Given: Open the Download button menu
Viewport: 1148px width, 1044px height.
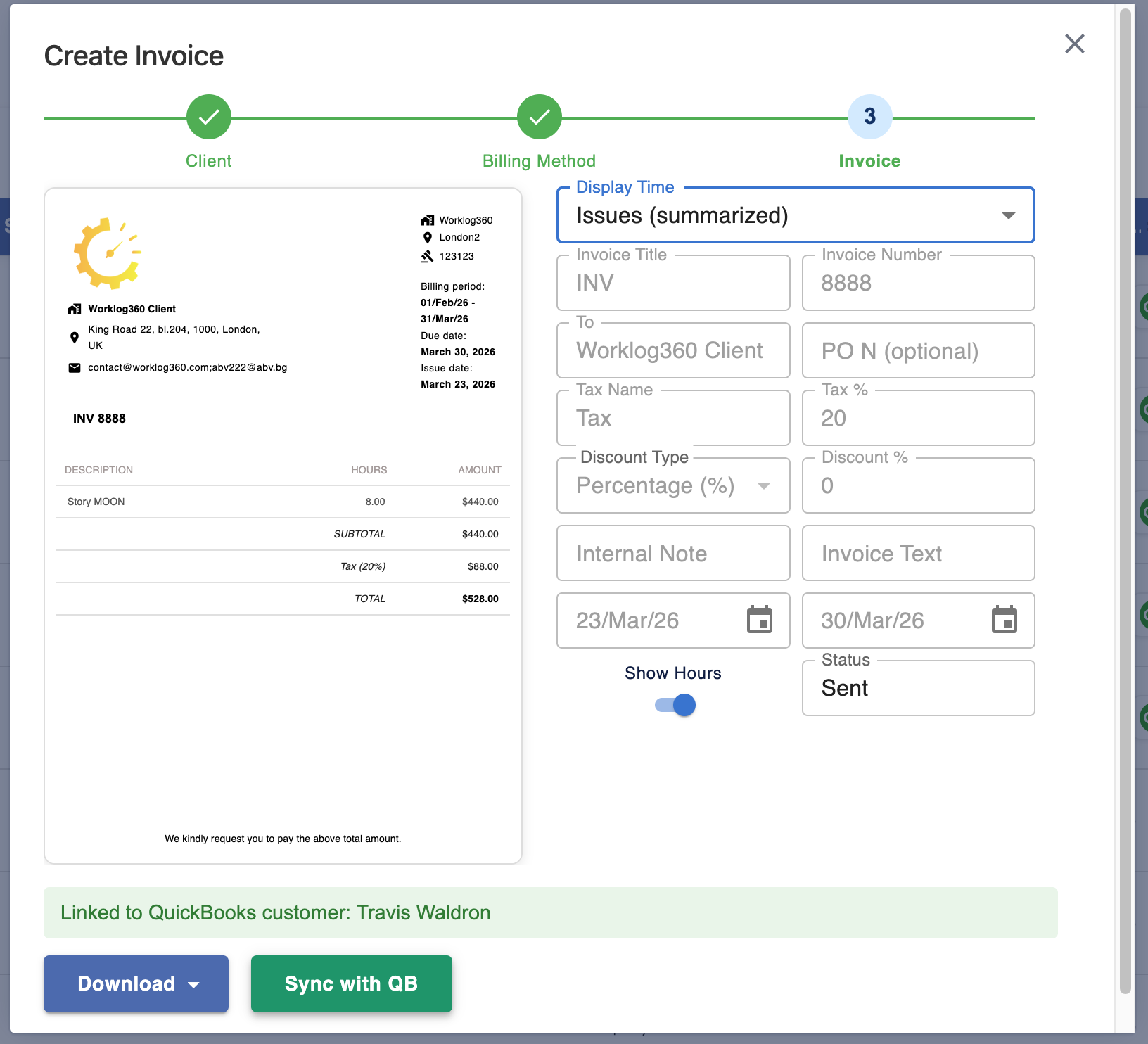Looking at the screenshot, I should tap(136, 983).
